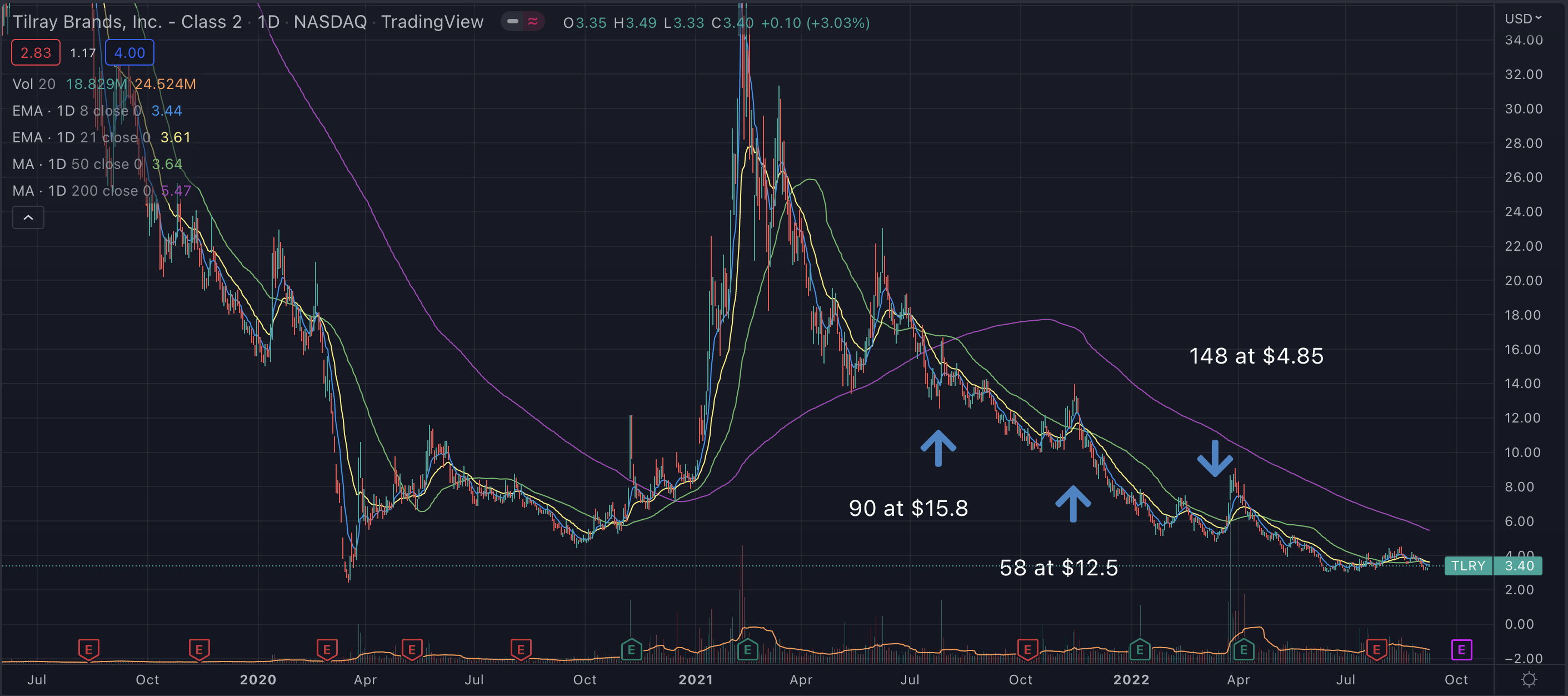Click the gray dash market status indicator
1568x696 pixels.
point(512,22)
